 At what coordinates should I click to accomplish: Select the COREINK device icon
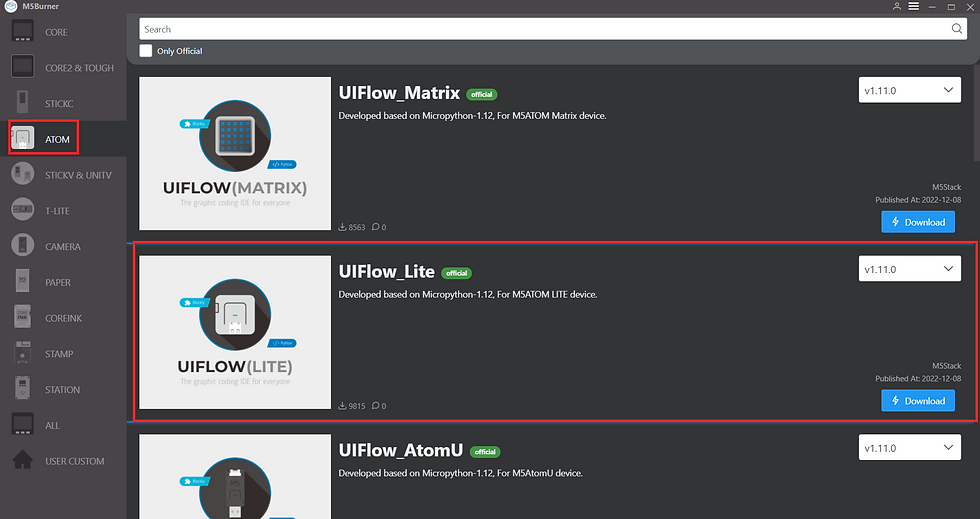[x=22, y=316]
